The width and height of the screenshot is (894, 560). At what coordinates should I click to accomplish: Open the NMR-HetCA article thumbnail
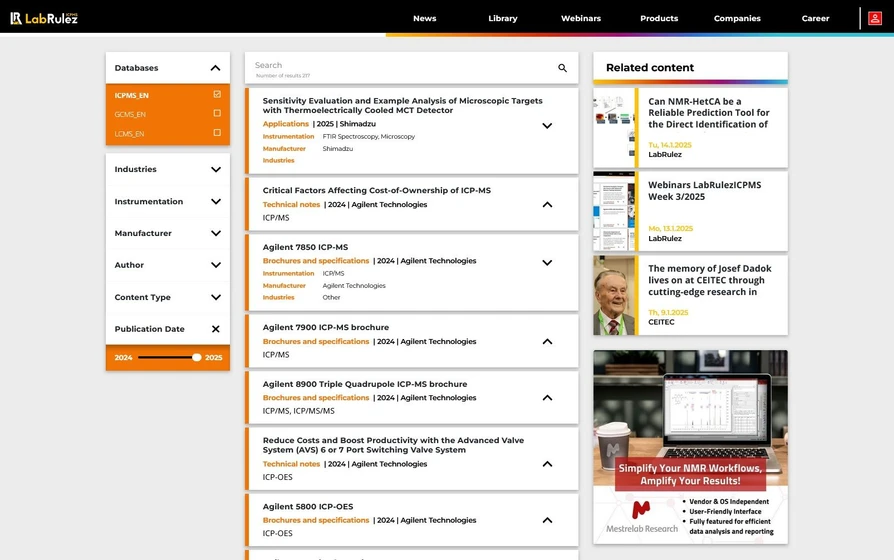(x=614, y=128)
